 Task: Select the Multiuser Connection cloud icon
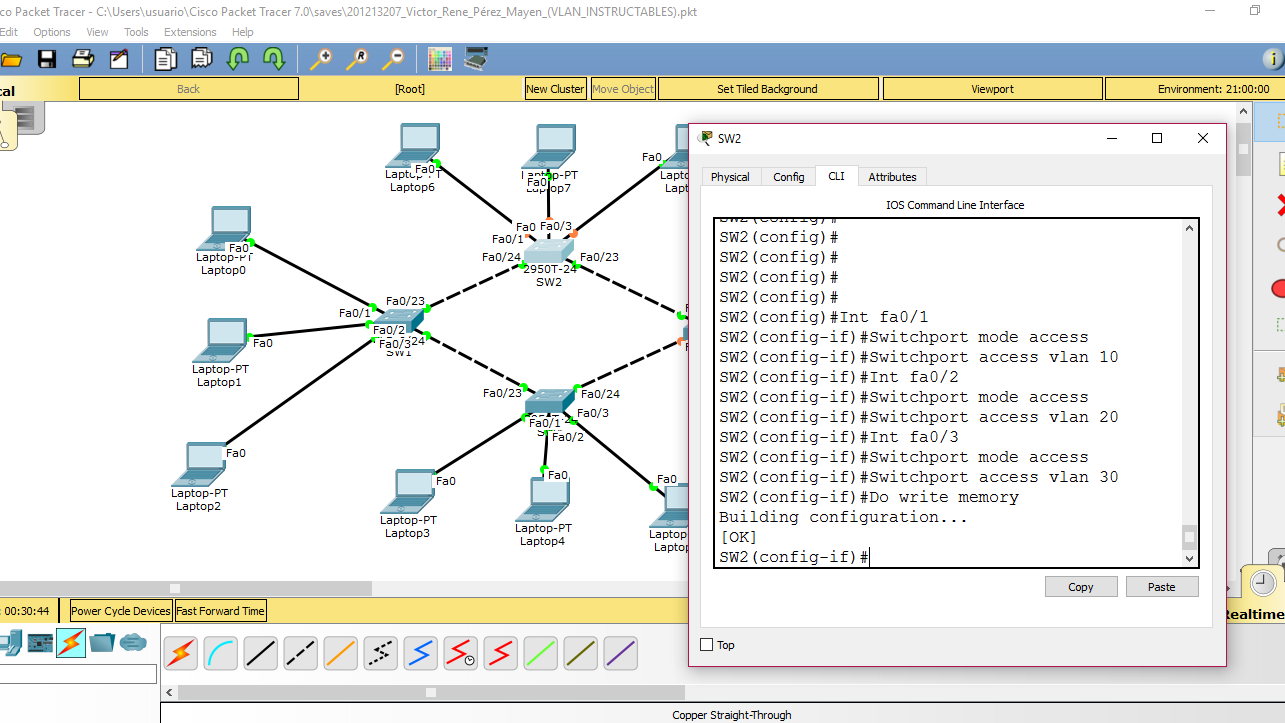click(x=133, y=642)
